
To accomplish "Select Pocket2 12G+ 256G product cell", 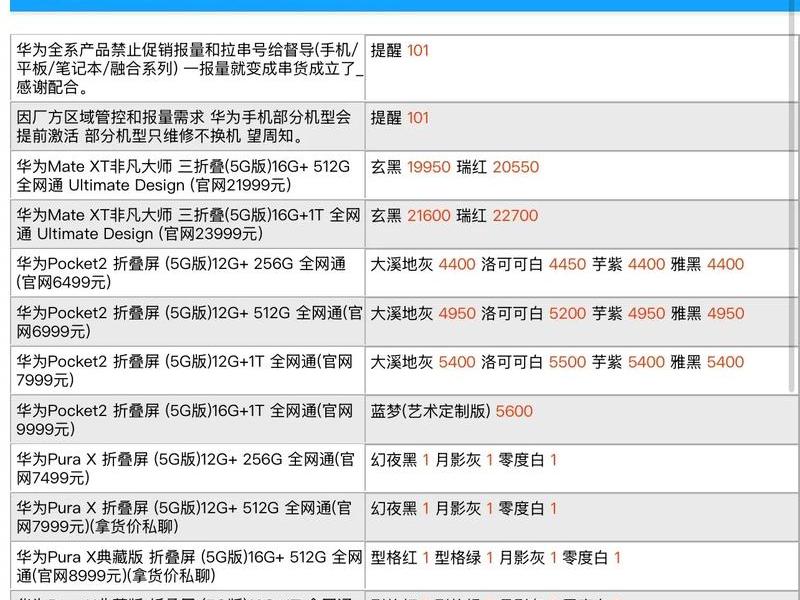I will coord(187,273).
